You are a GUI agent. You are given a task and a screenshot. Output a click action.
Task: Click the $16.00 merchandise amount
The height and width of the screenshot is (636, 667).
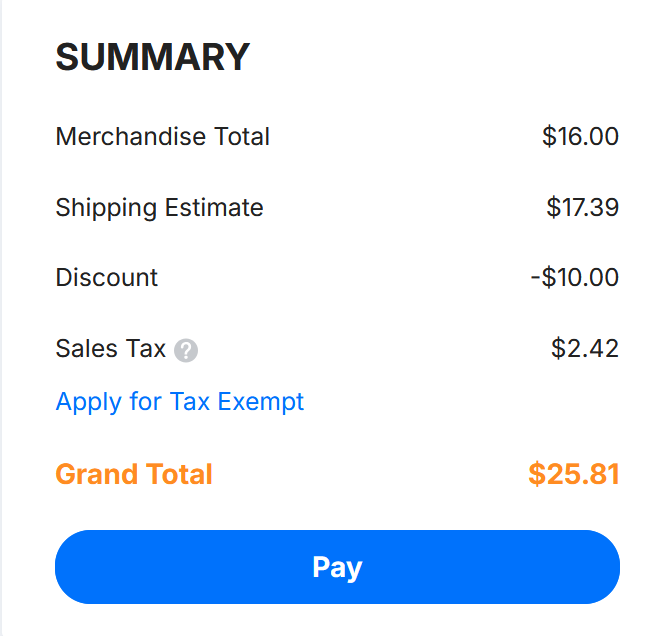point(580,137)
